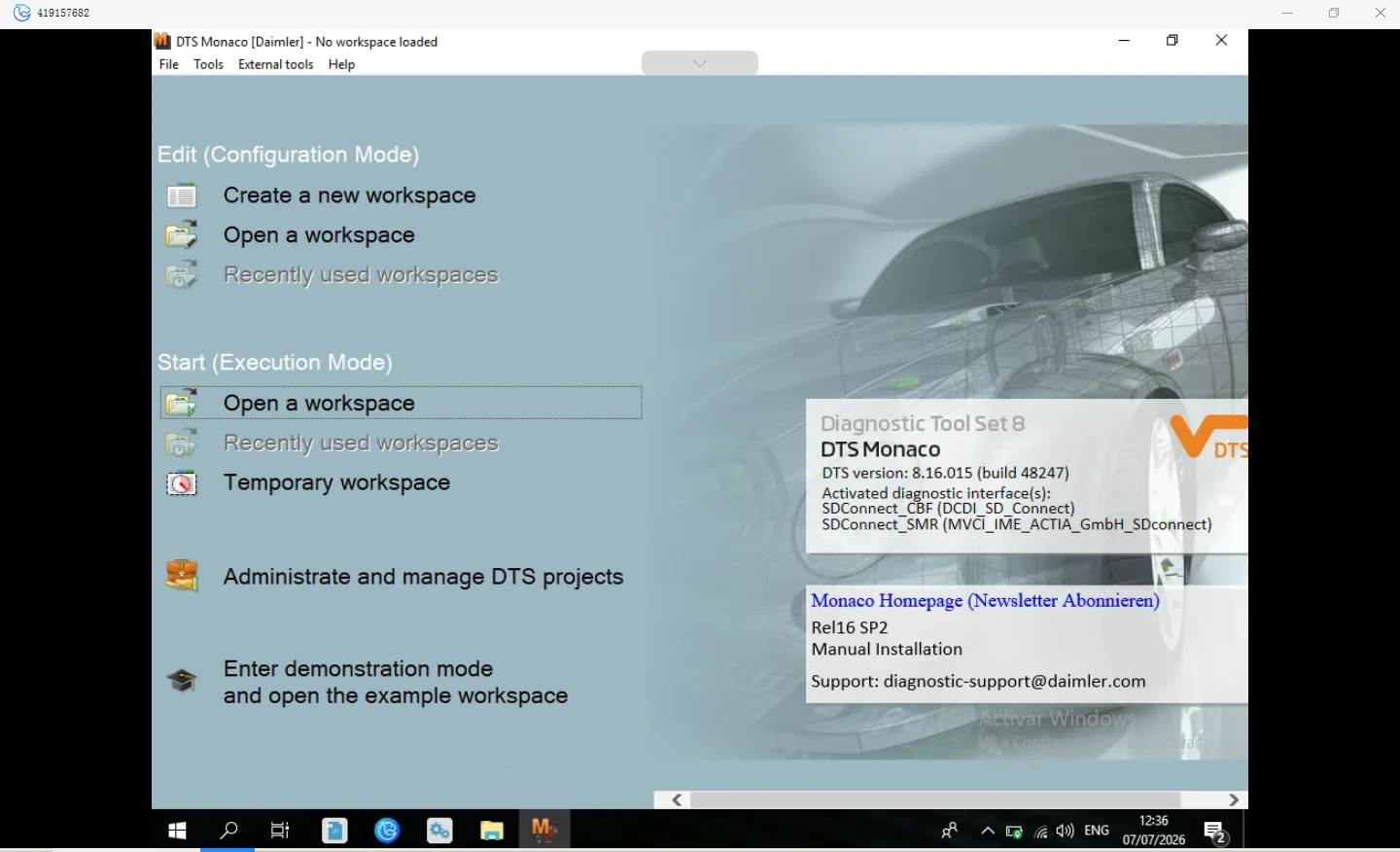Open the gears settings app on taskbar
This screenshot has height=852, width=1400.
439,831
